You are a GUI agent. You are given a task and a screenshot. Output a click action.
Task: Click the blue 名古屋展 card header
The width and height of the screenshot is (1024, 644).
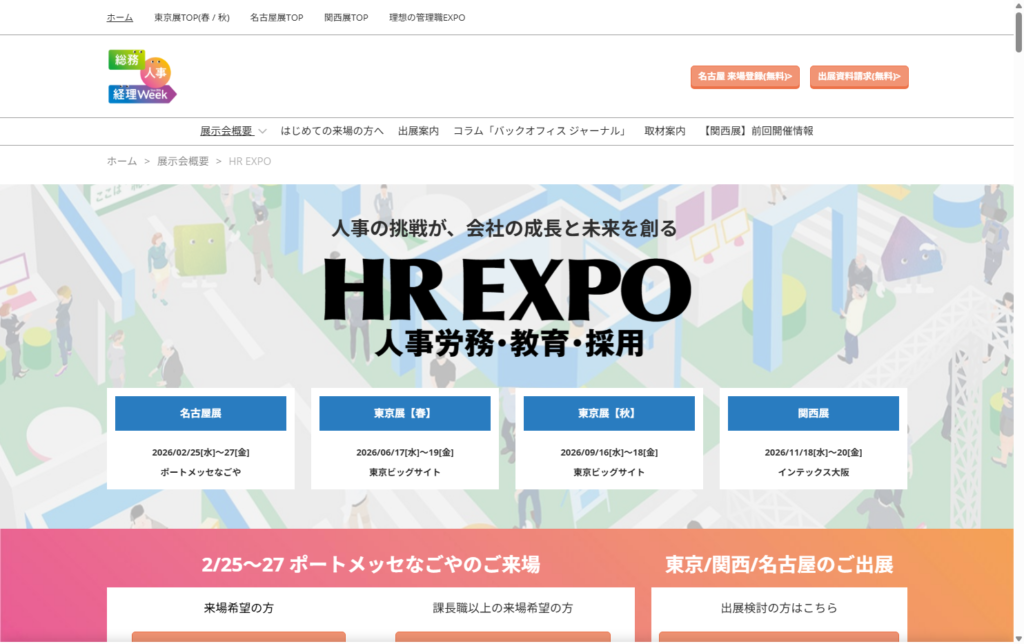200,413
